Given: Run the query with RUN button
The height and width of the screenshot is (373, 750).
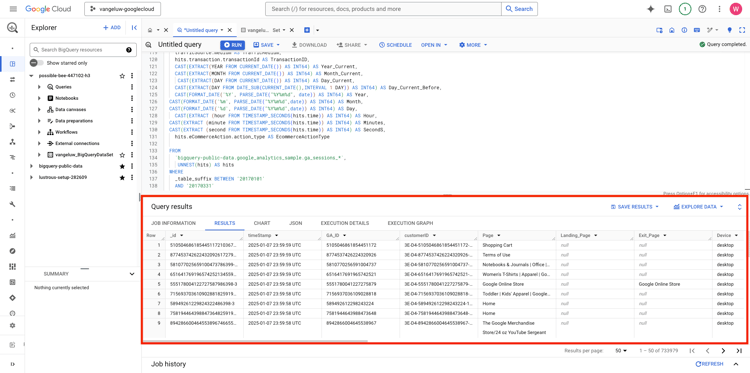Looking at the screenshot, I should click(x=233, y=45).
